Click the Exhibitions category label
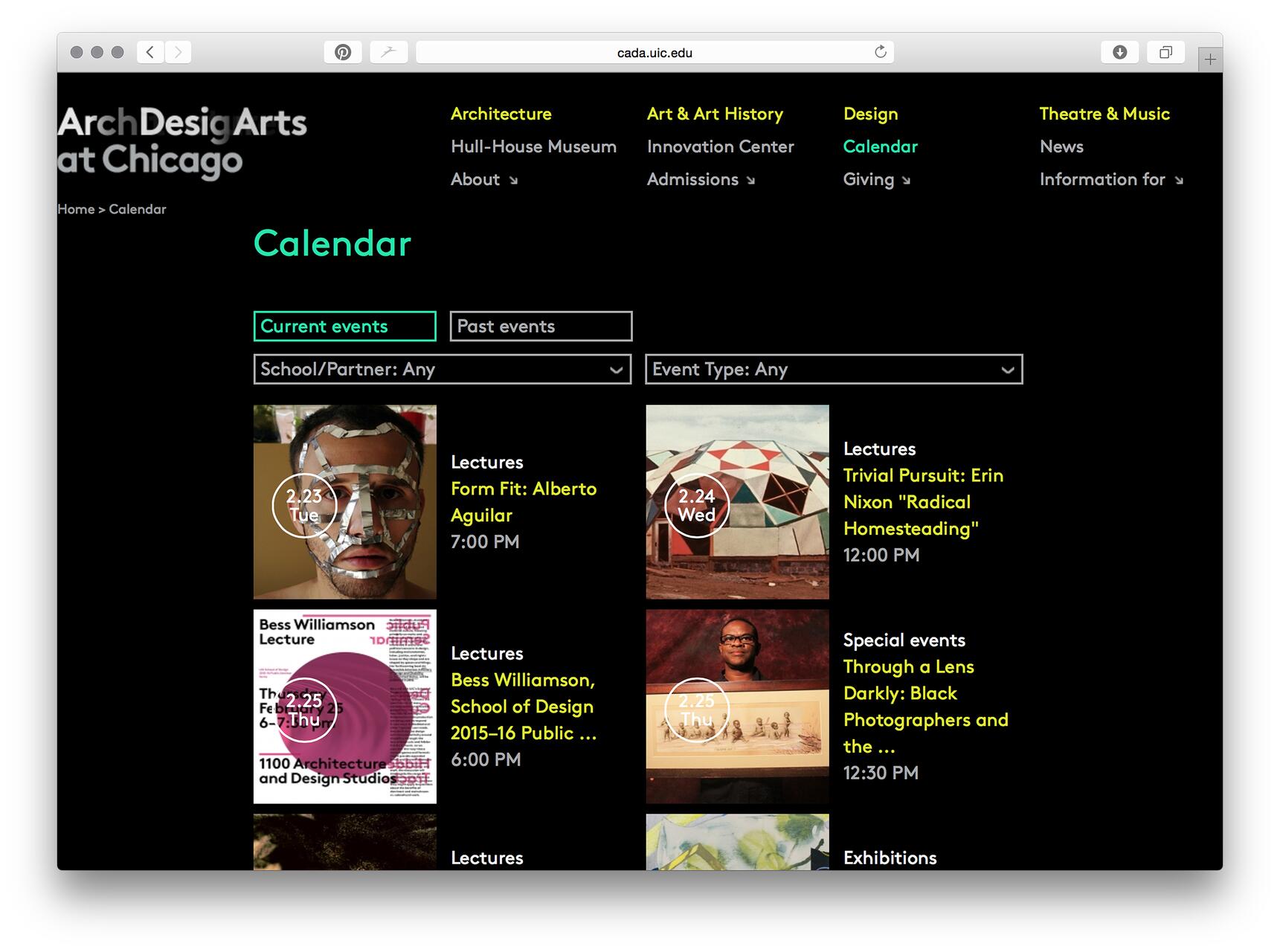 click(890, 858)
